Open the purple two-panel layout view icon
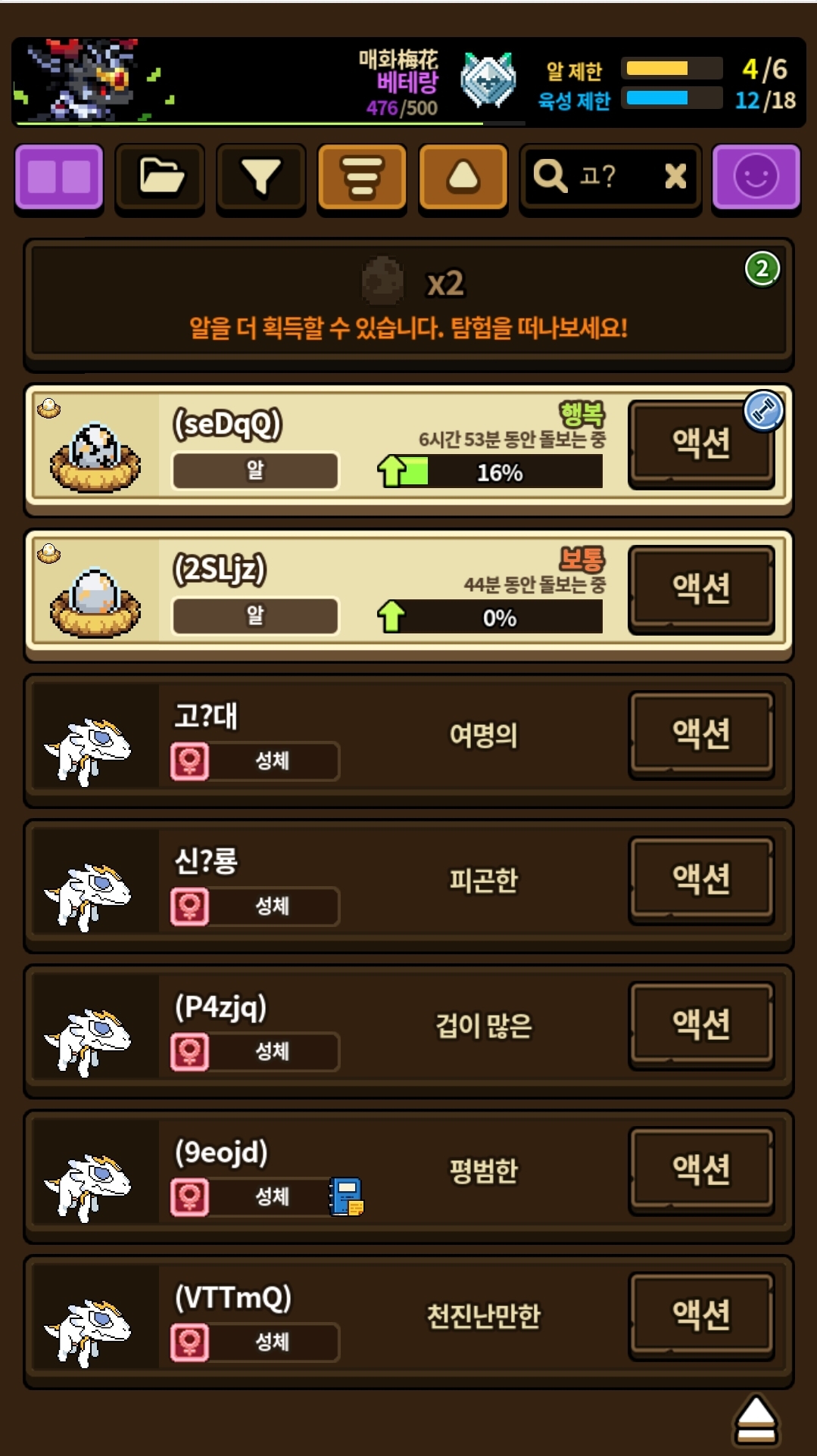Viewport: 817px width, 1456px height. point(59,177)
